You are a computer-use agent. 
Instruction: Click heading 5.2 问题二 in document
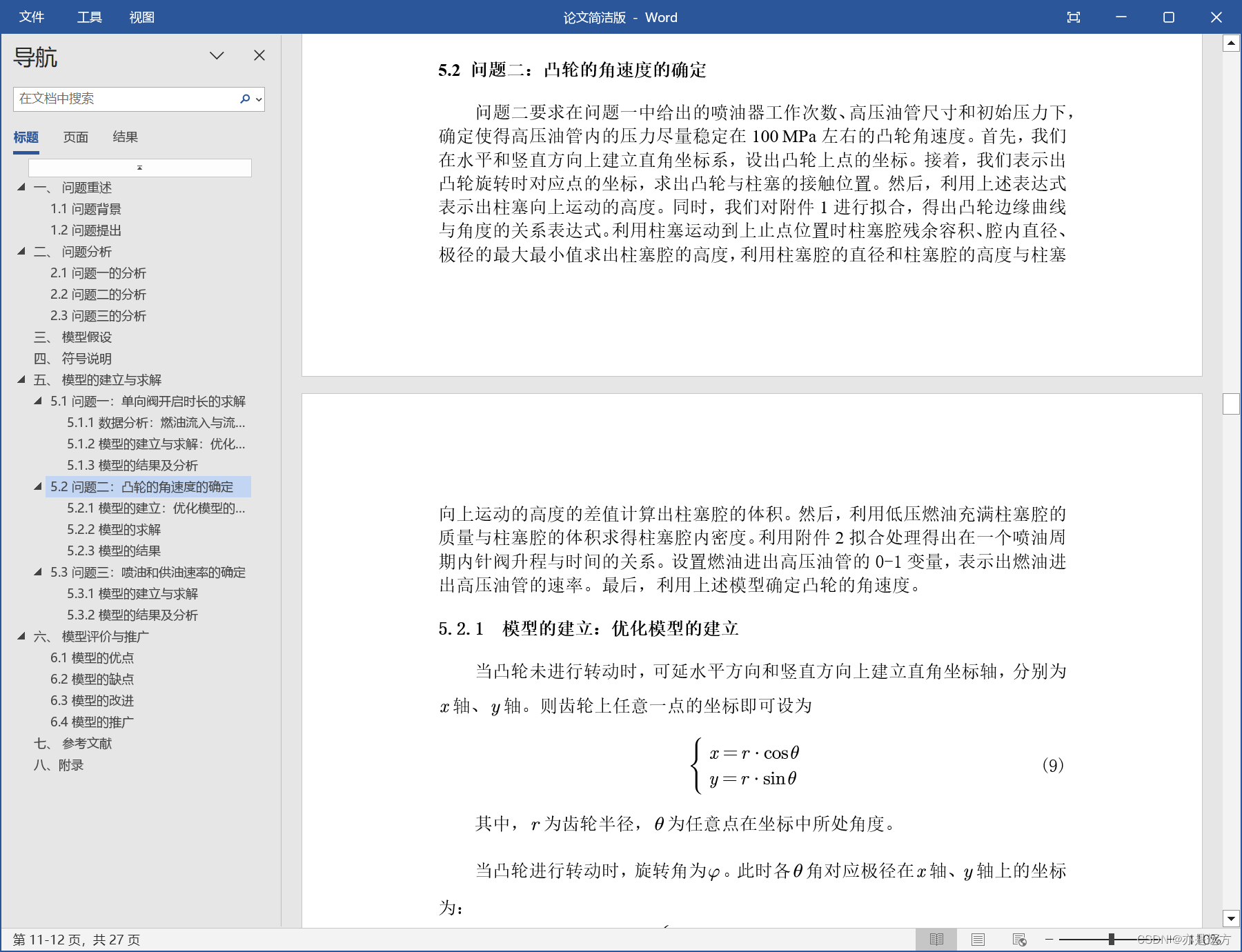tap(572, 70)
